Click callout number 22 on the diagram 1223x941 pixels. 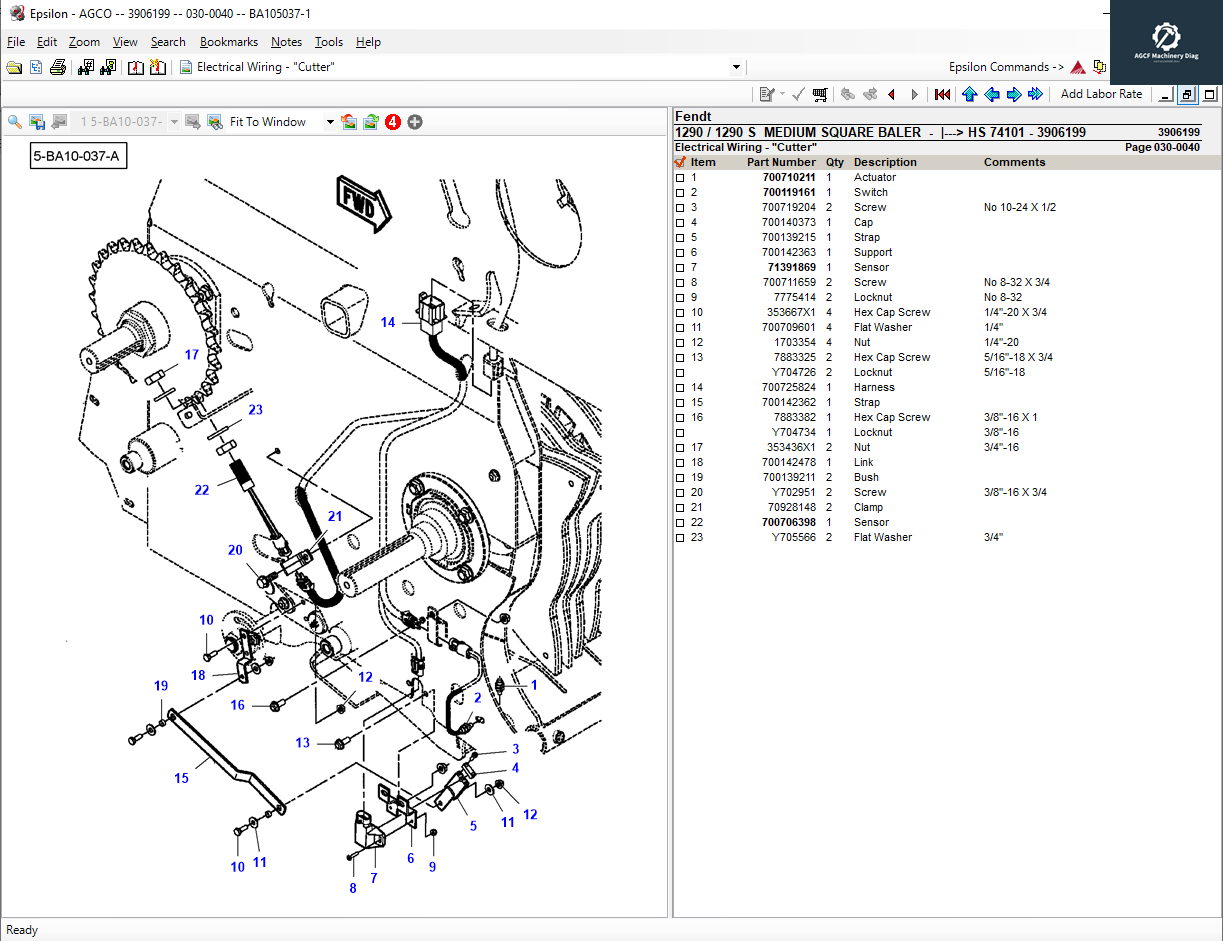click(202, 490)
